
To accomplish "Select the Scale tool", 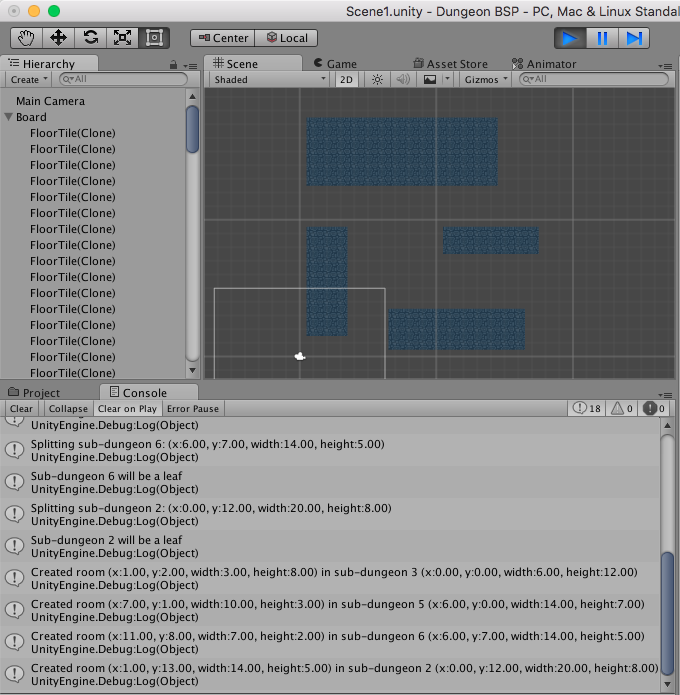I will pyautogui.click(x=122, y=38).
